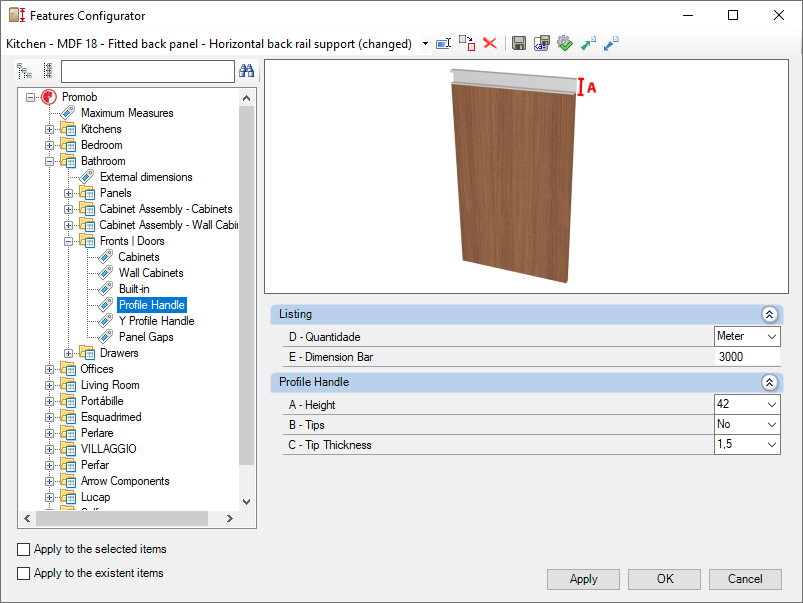Image resolution: width=803 pixels, height=603 pixels.
Task: Select the Portábille tree item
Action: pyautogui.click(x=102, y=401)
